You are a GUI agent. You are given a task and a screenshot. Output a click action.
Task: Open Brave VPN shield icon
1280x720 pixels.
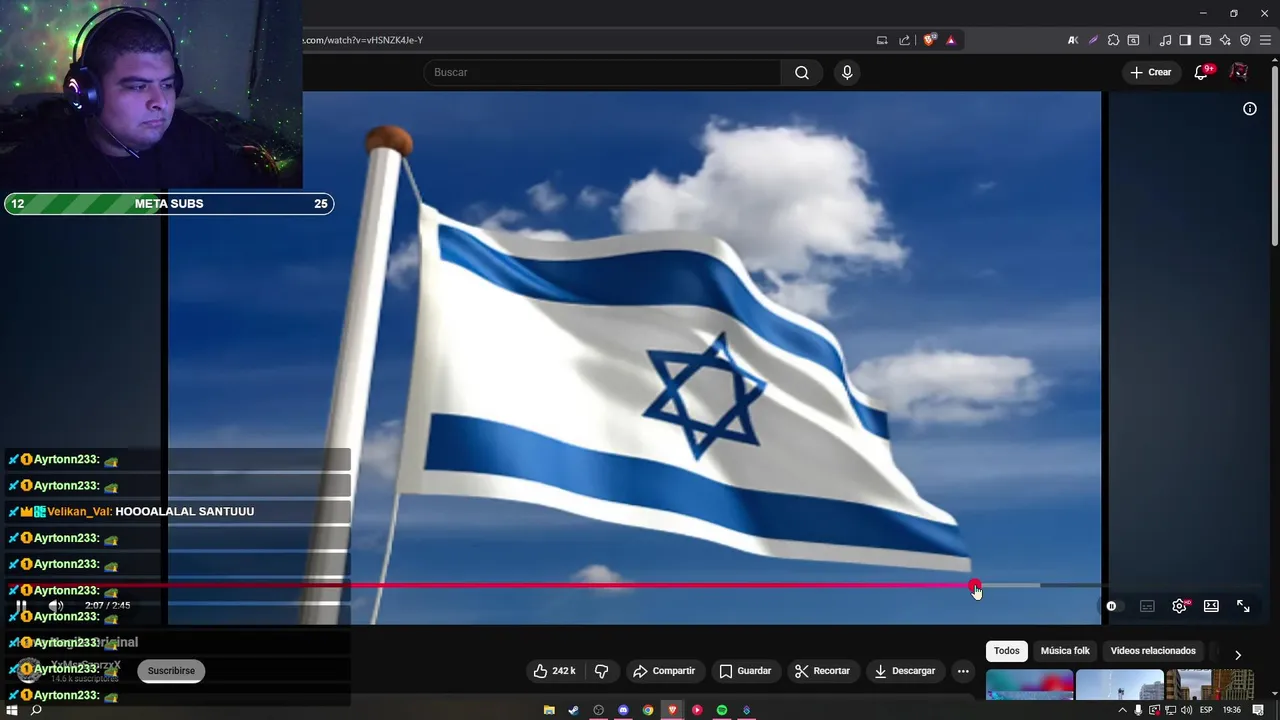click(x=1245, y=40)
